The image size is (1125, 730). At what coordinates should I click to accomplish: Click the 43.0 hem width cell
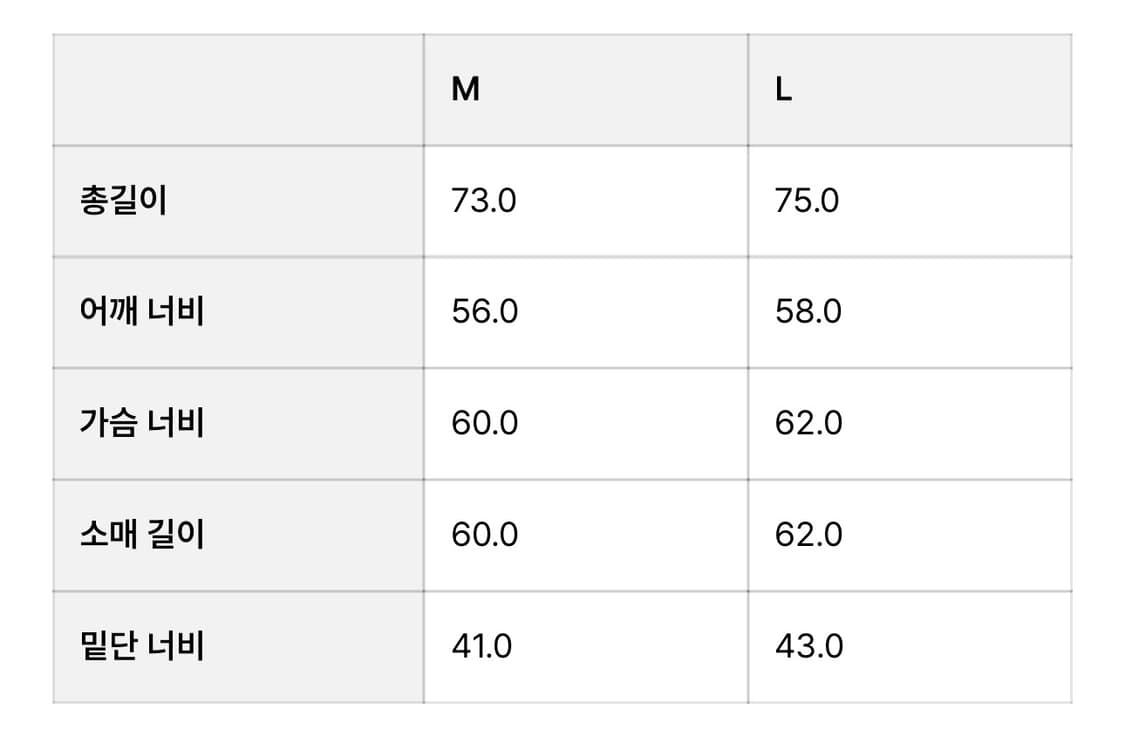click(x=808, y=646)
